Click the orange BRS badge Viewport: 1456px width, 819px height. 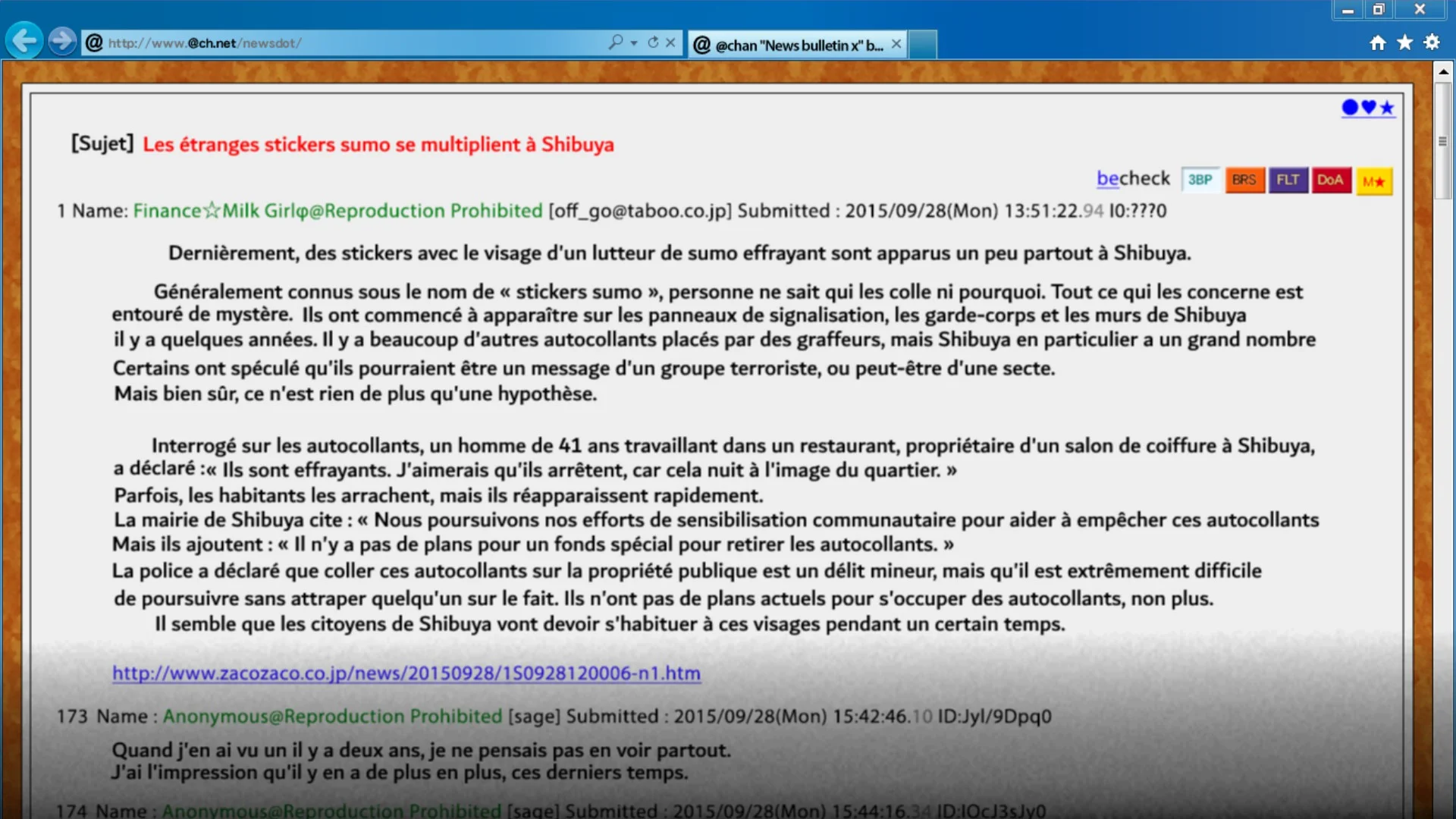(1244, 180)
